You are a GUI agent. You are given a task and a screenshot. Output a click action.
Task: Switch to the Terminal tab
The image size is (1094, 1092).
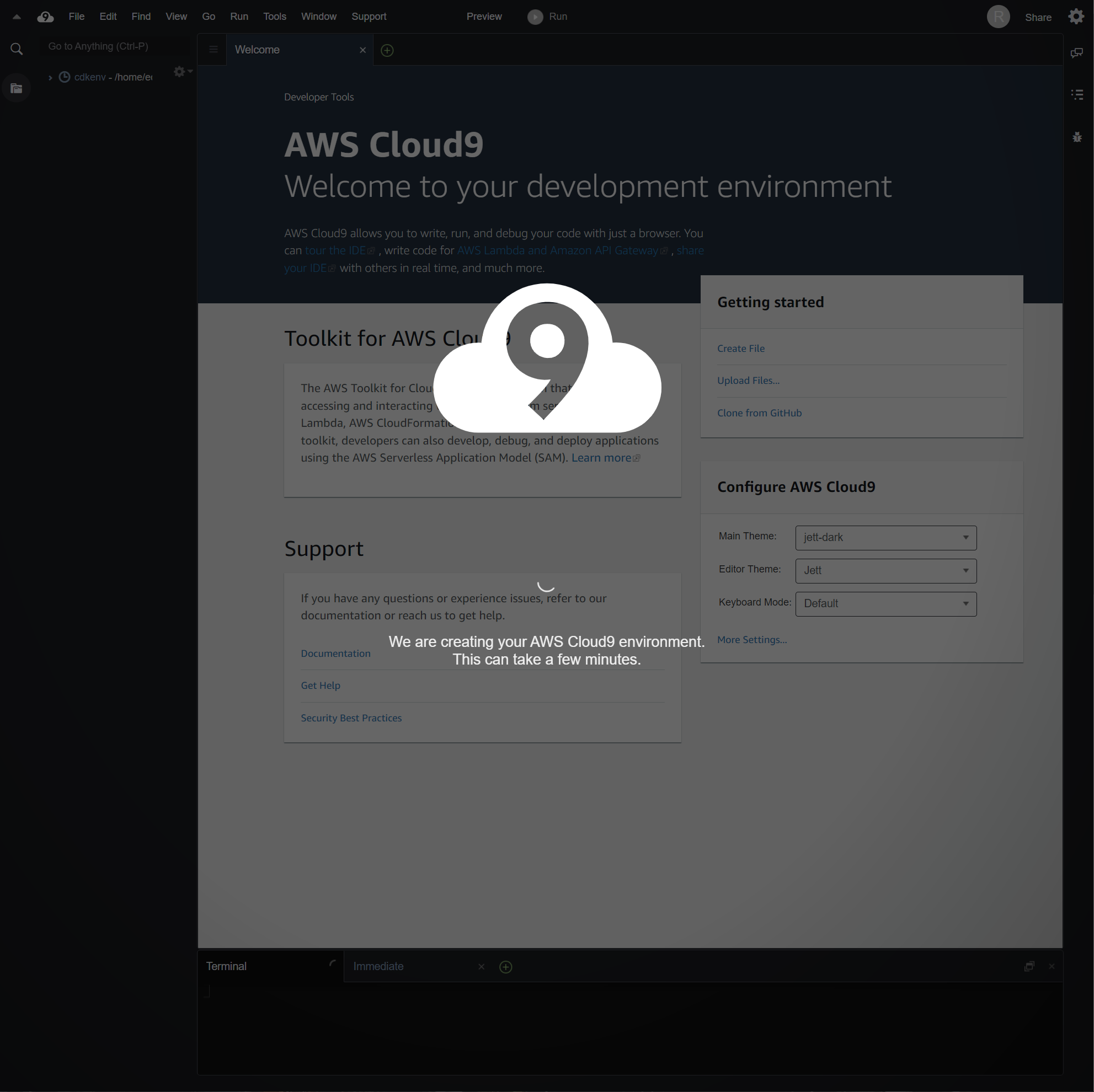[x=270, y=966]
